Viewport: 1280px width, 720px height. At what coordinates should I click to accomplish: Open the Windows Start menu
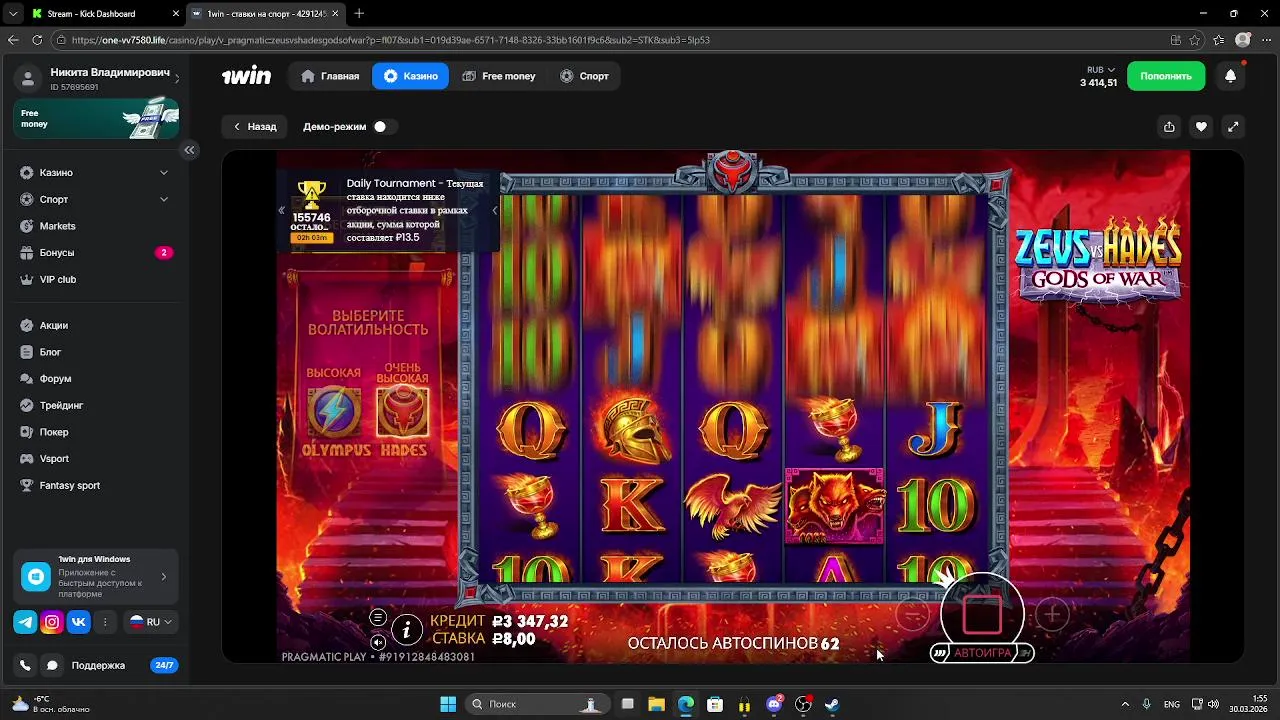point(448,704)
